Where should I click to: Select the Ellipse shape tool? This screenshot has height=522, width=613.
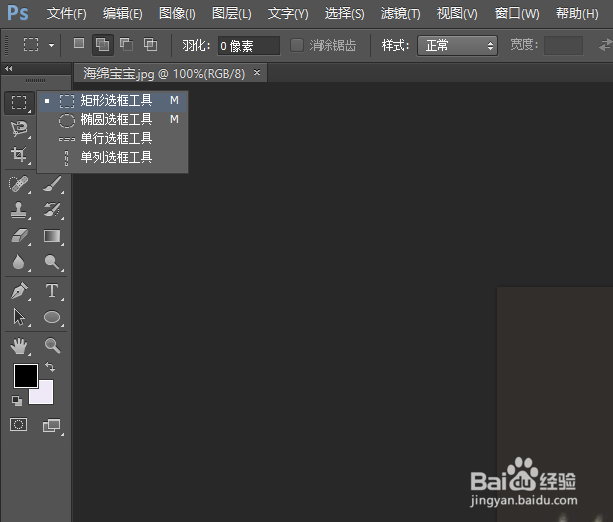52,317
